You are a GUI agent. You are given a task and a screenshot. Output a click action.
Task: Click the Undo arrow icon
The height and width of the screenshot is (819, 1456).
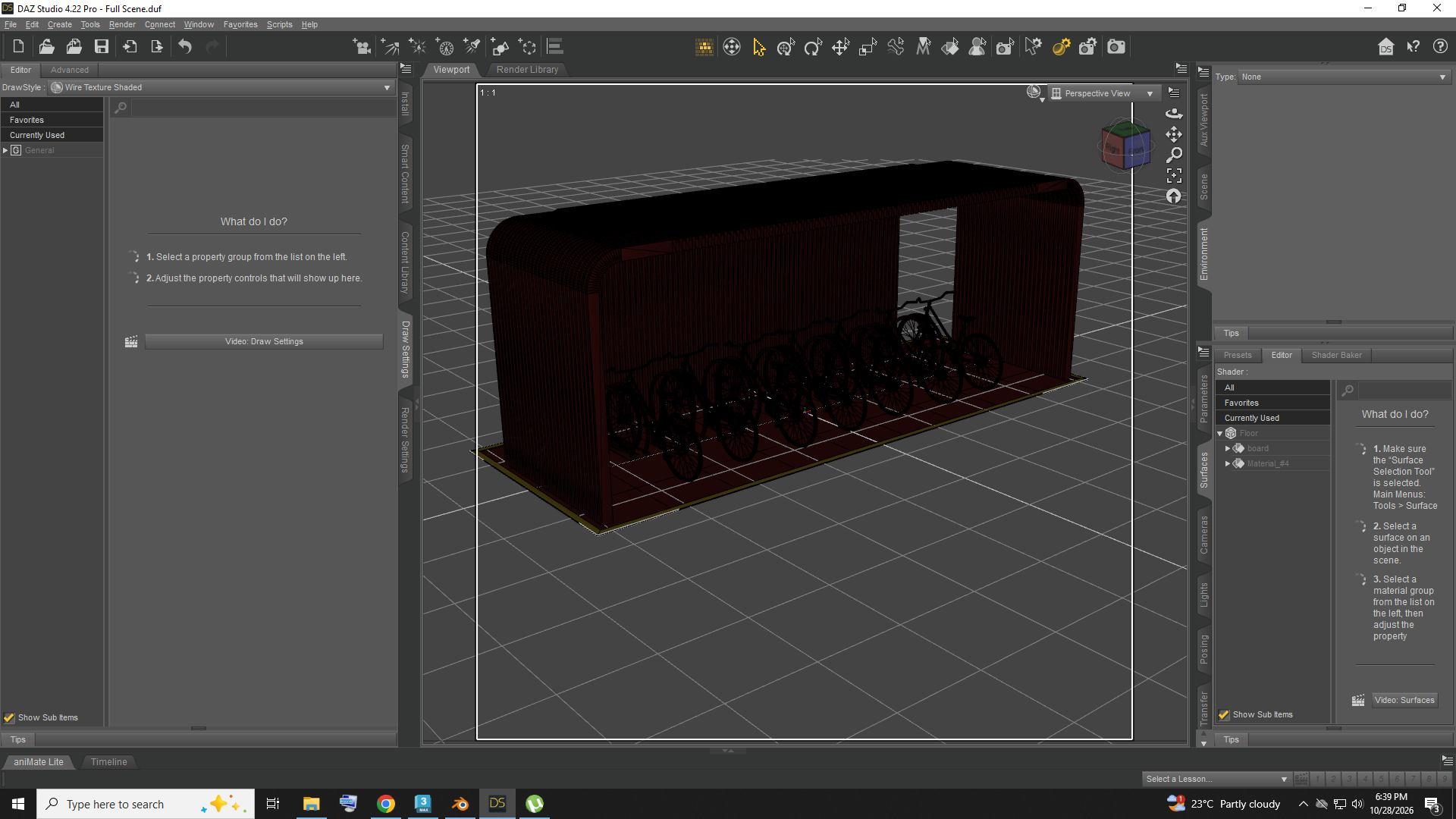(x=185, y=47)
